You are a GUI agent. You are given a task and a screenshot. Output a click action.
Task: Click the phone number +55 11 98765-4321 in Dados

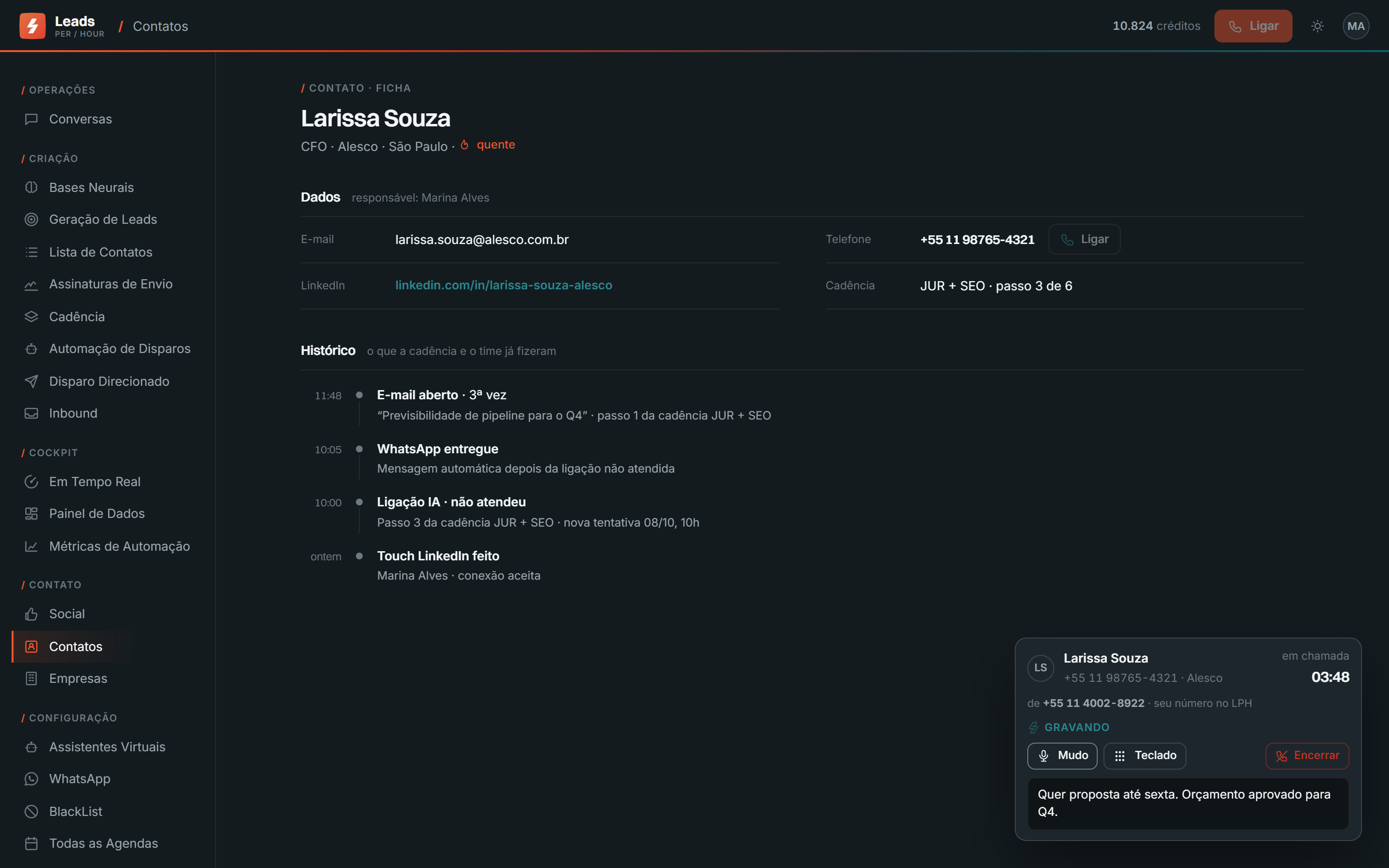[x=977, y=239]
